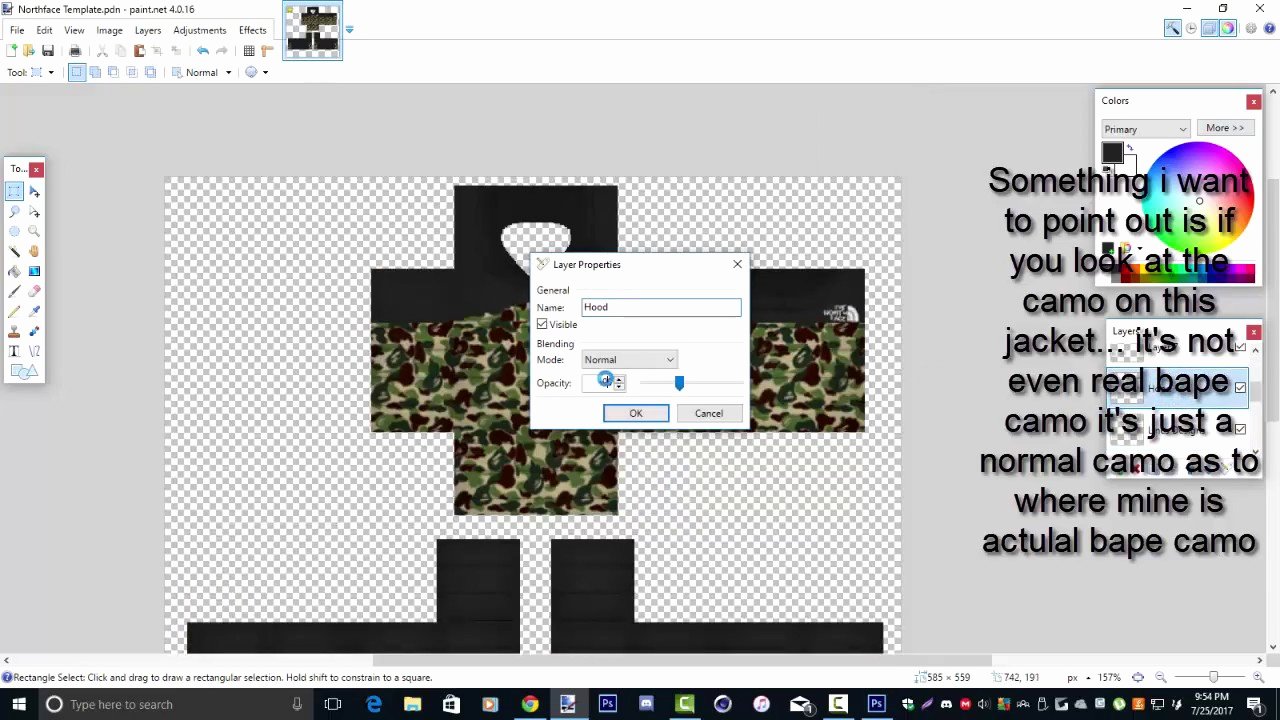Screen dimensions: 1280x720
Task: Click the primary black color swatch
Action: click(1112, 153)
